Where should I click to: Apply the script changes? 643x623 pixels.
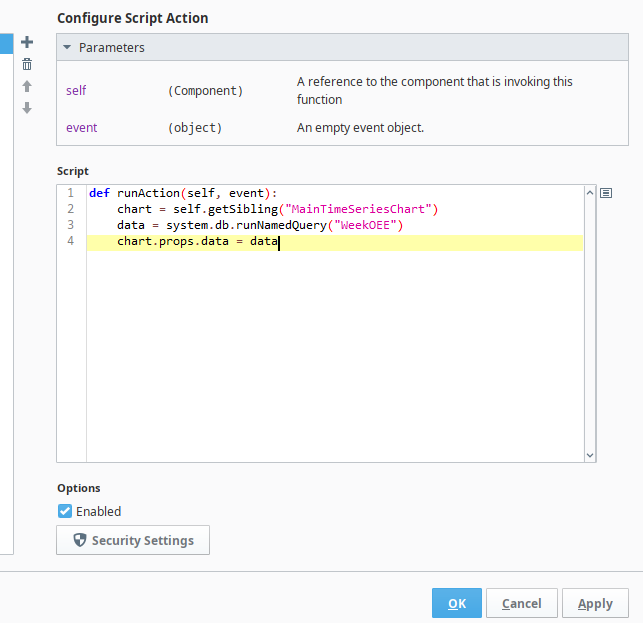click(x=595, y=603)
